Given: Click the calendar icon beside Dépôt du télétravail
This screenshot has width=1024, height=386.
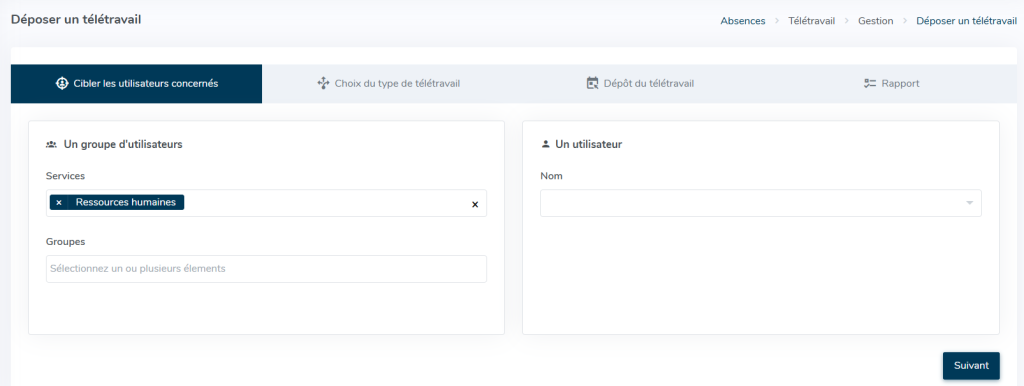Looking at the screenshot, I should 592,84.
